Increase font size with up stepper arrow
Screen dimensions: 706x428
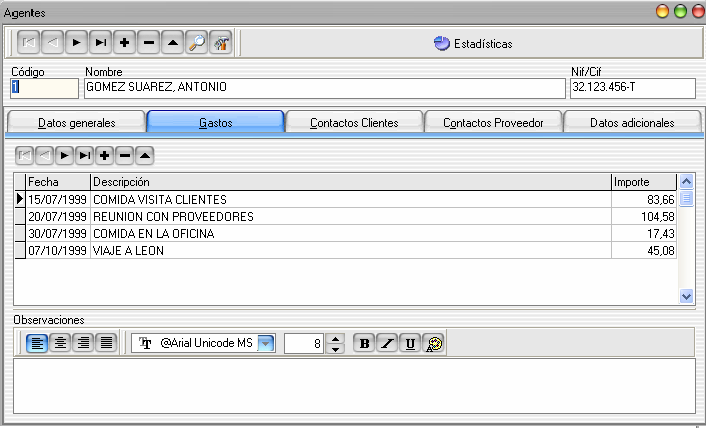pyautogui.click(x=336, y=338)
